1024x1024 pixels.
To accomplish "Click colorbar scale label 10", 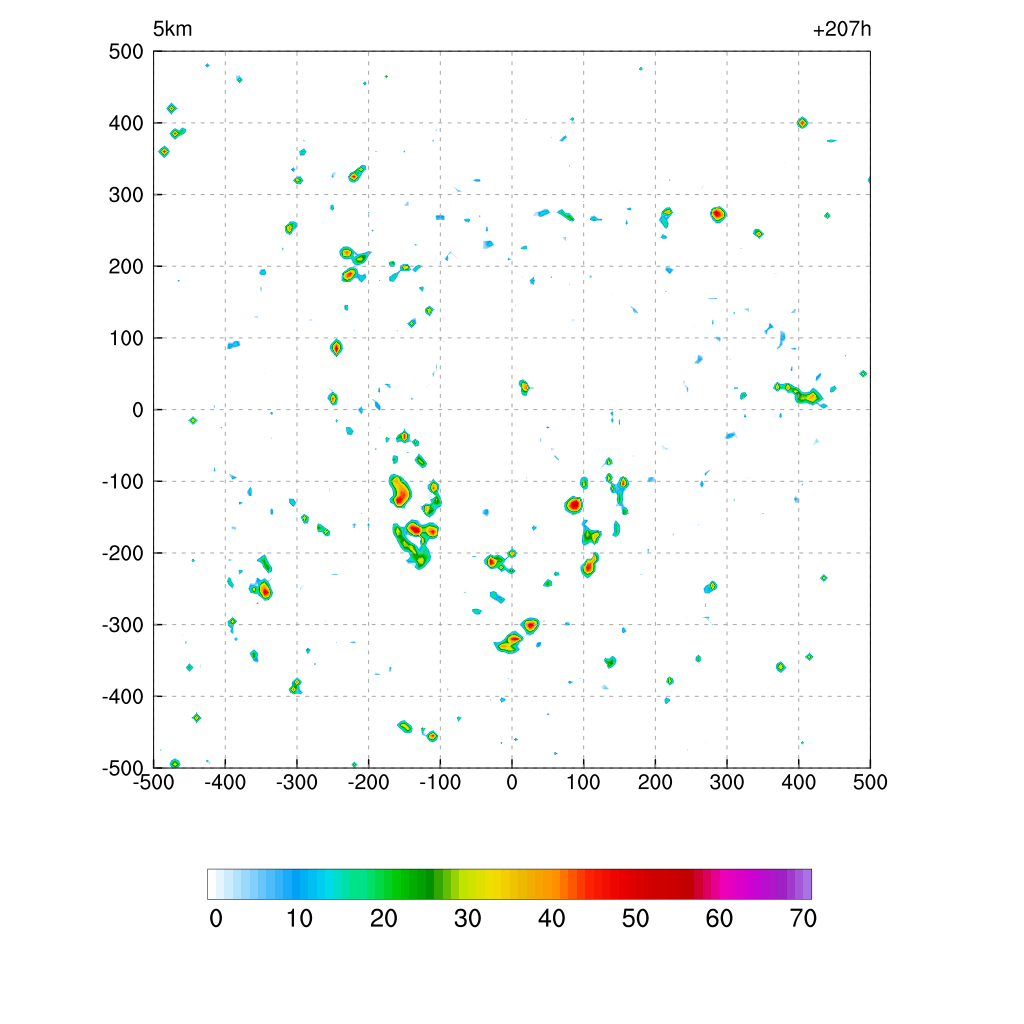I will pyautogui.click(x=300, y=919).
